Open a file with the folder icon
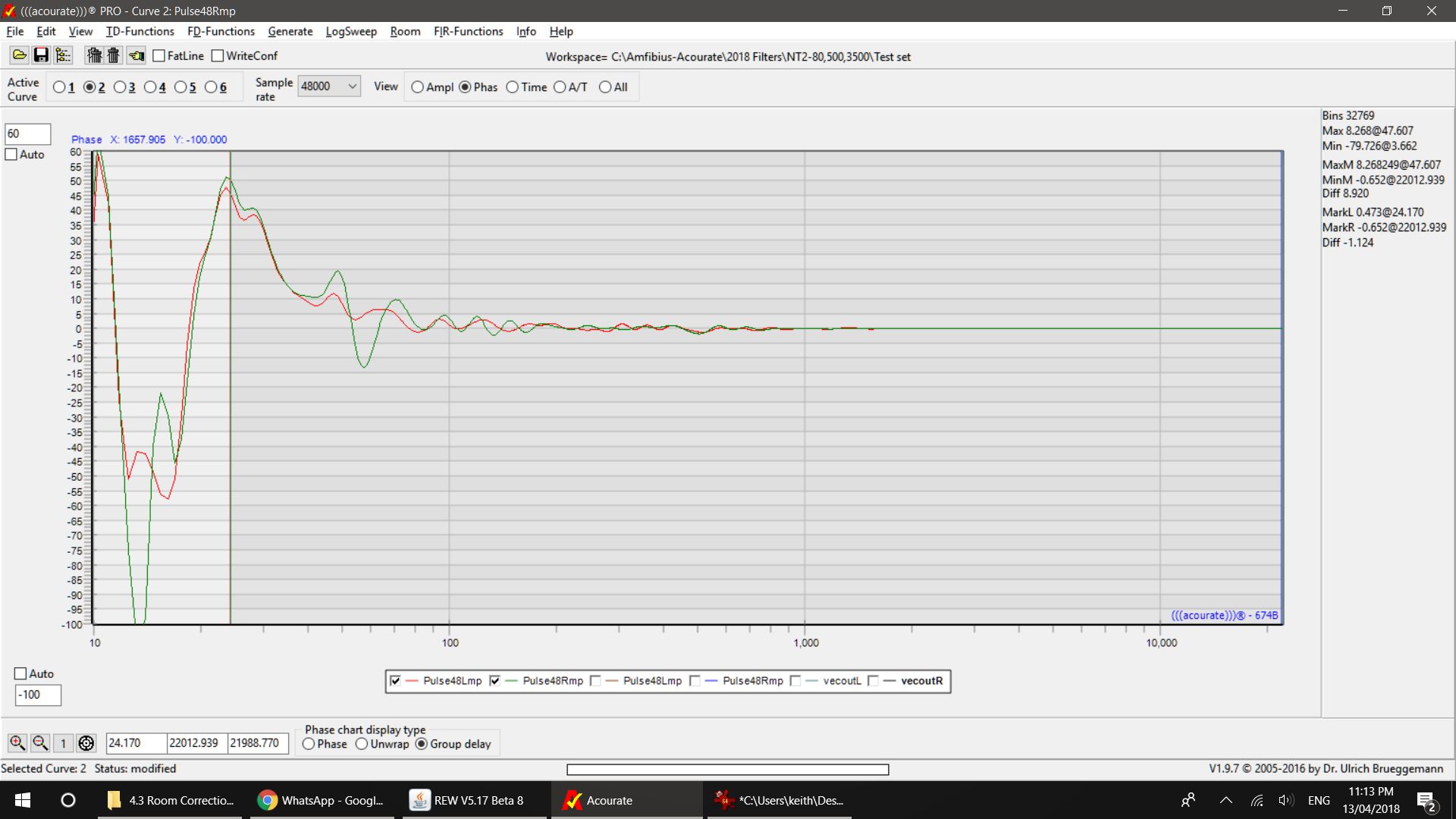 19,55
